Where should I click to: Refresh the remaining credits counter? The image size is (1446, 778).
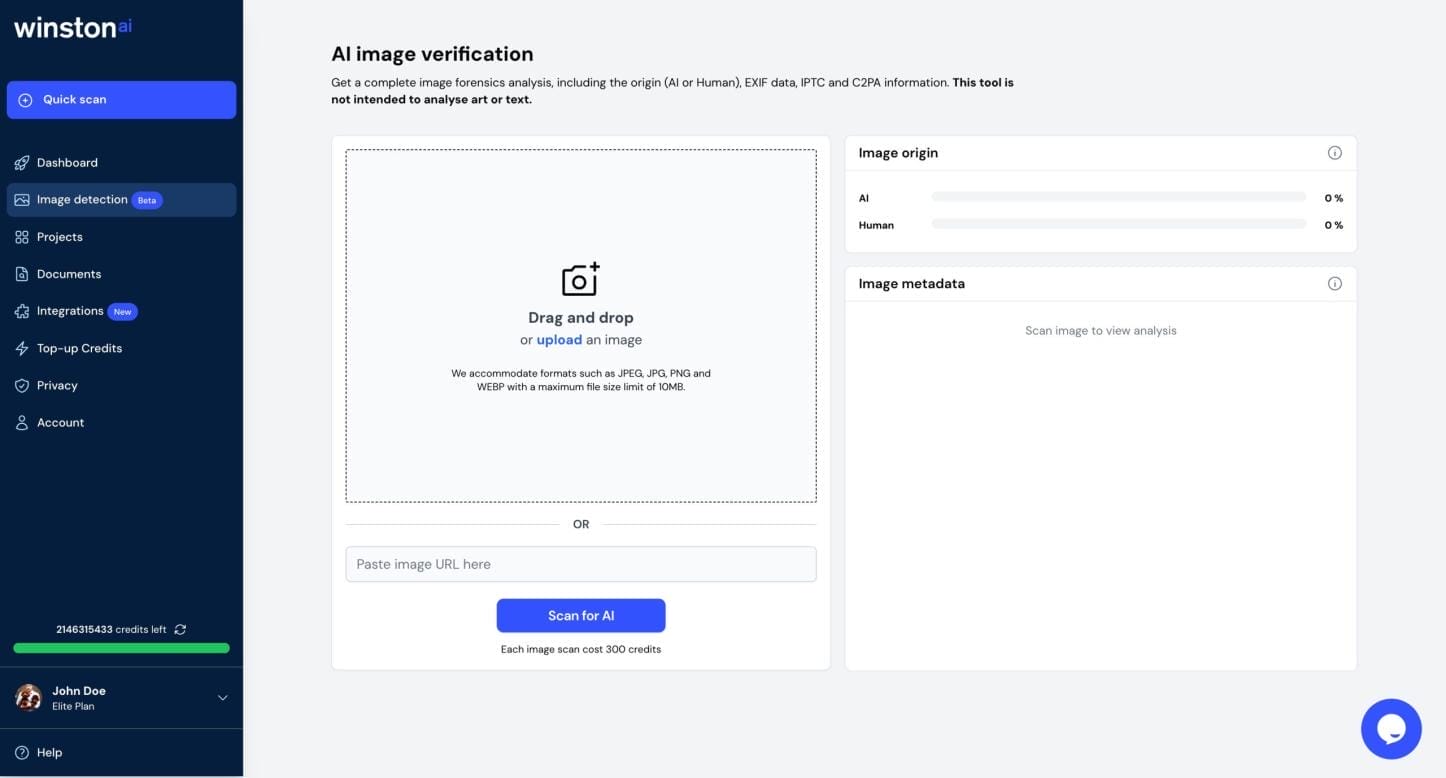[x=180, y=629]
